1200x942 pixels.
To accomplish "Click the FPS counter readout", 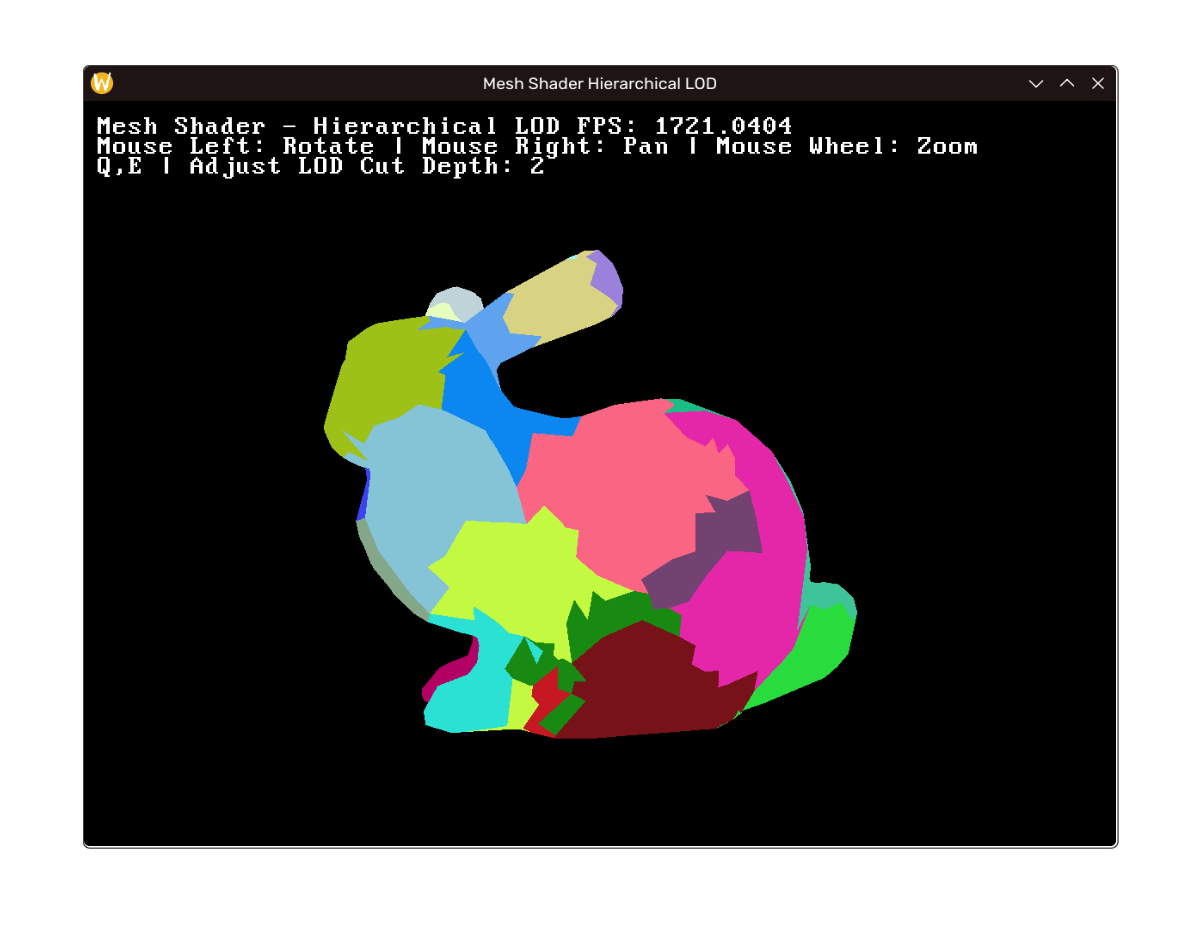I will [x=720, y=126].
